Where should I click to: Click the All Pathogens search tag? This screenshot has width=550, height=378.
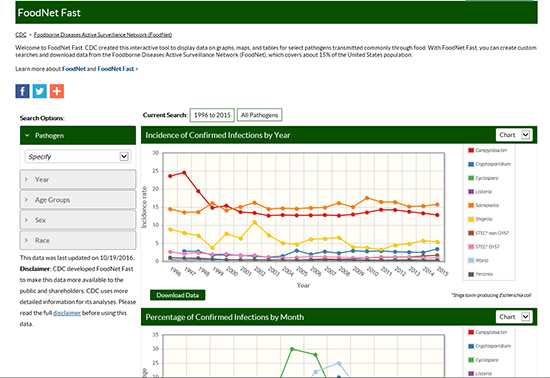tap(260, 115)
